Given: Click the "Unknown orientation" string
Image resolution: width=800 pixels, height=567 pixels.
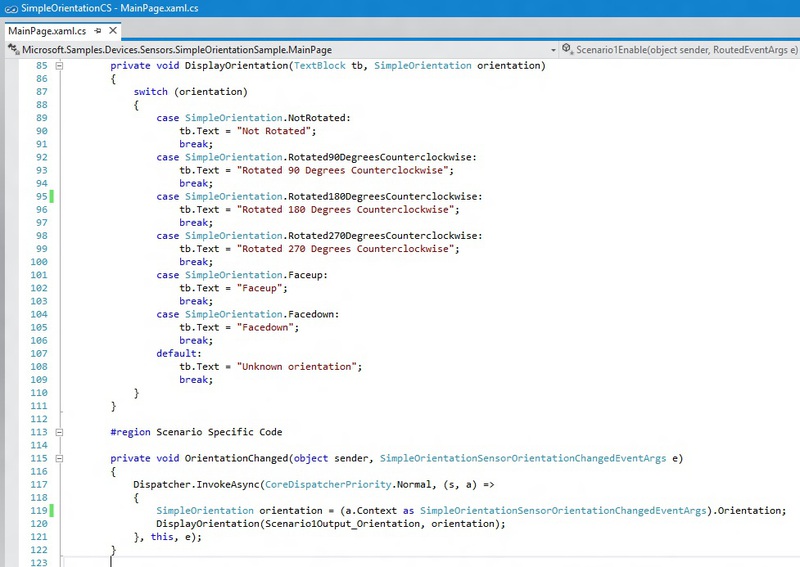Looking at the screenshot, I should coord(296,366).
